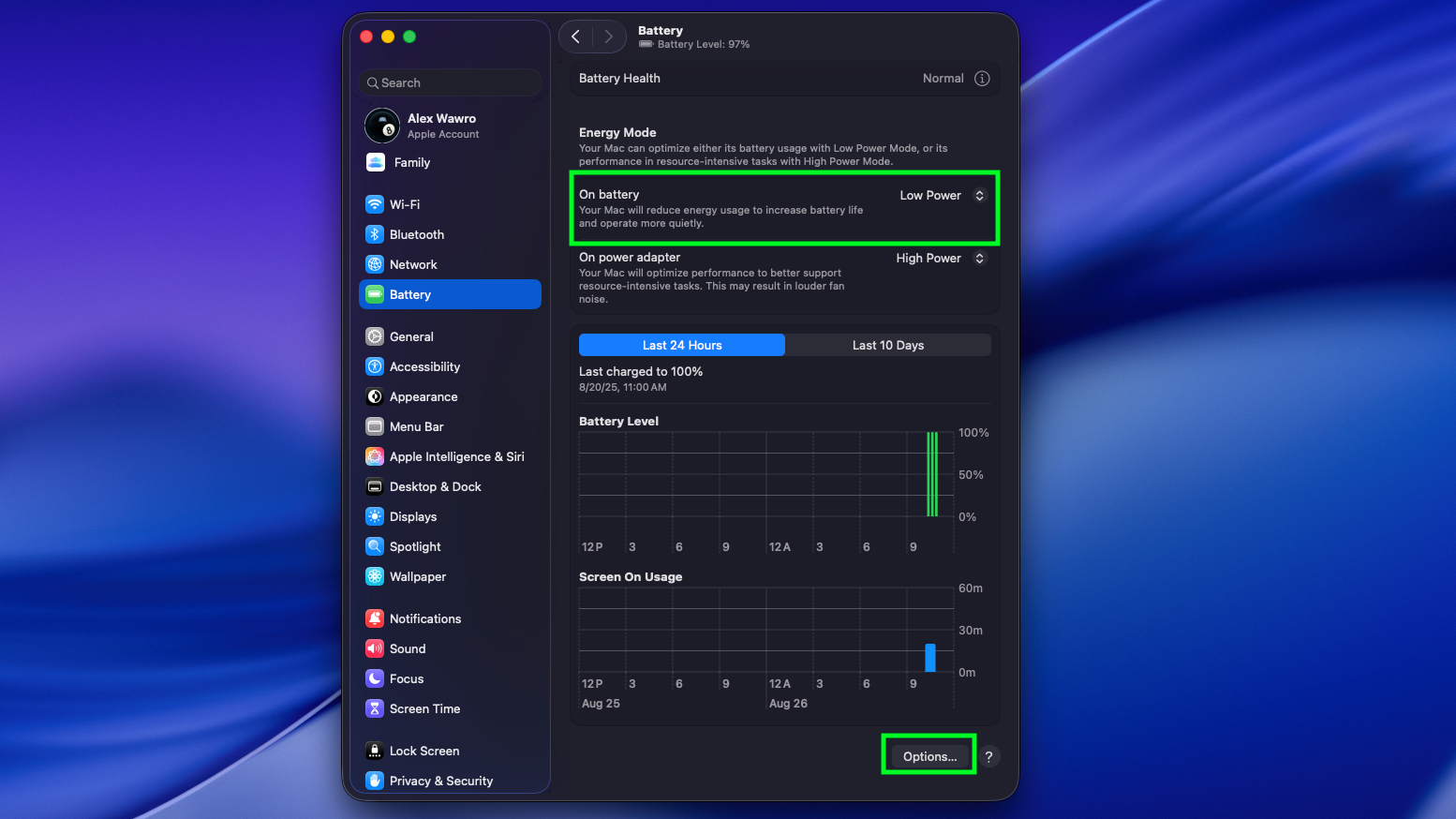Click the Bluetooth sidebar icon
Screen dimensions: 1456x819
375,234
